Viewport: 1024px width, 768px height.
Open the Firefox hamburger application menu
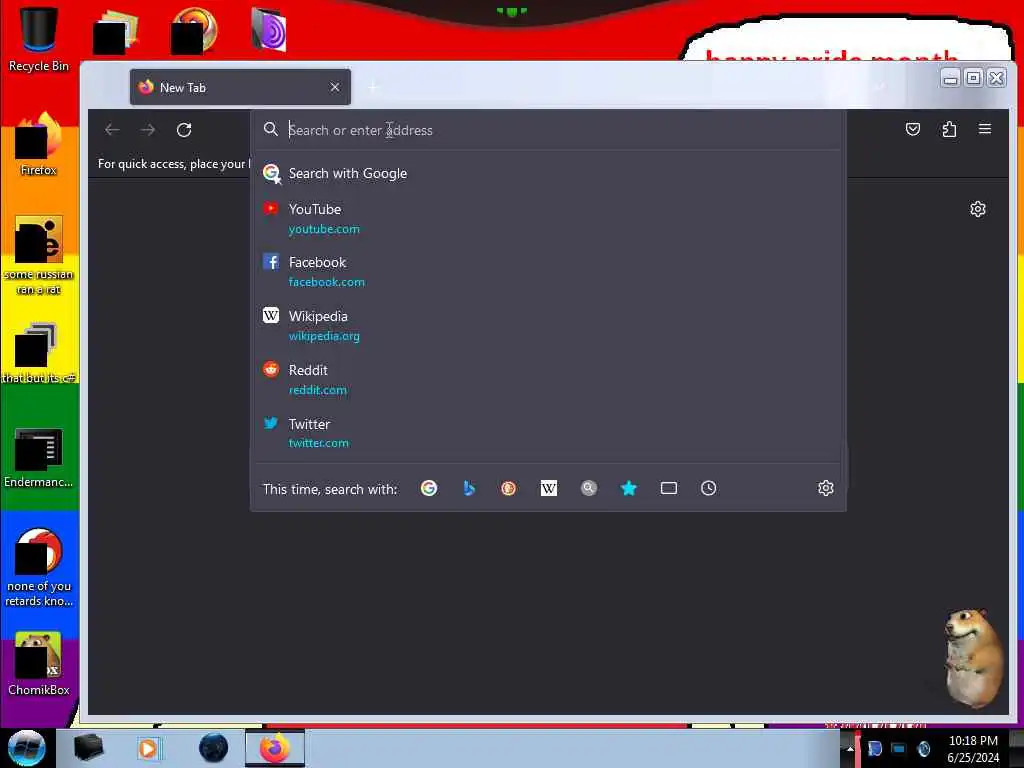coord(985,129)
